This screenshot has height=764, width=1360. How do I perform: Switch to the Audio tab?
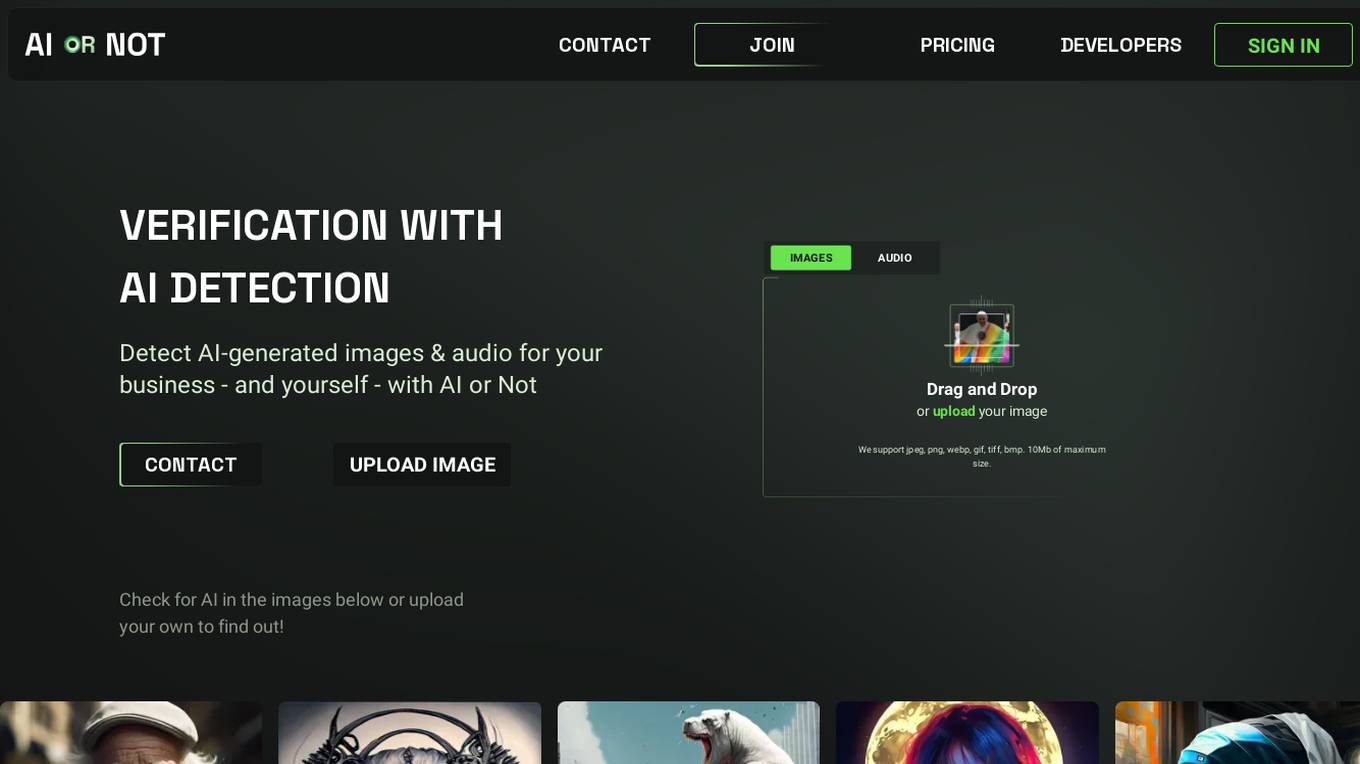click(895, 258)
